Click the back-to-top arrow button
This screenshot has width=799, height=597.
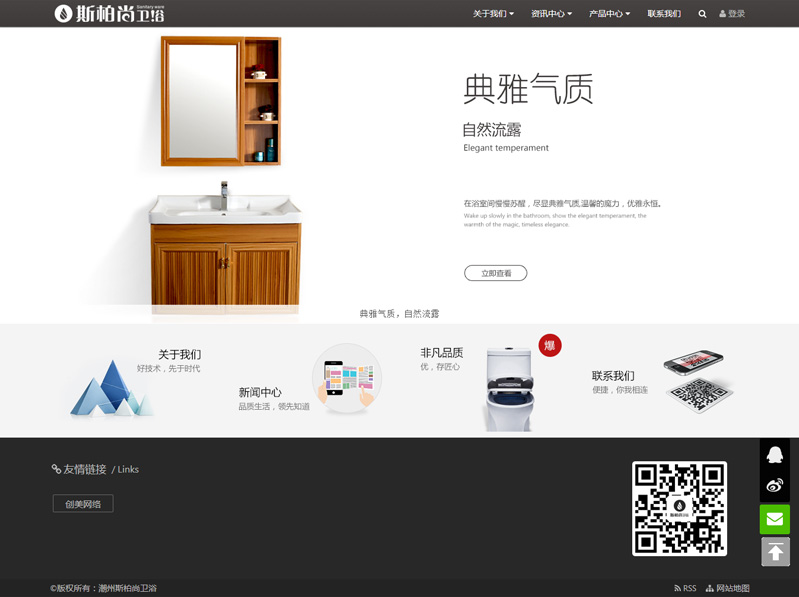tap(776, 552)
